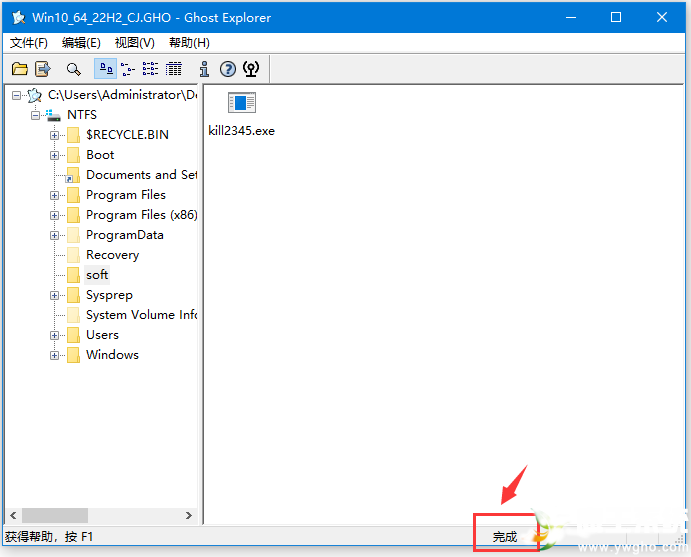Click the Documents and Settings folder icon
Screen dimensions: 691x557
[x=72, y=175]
